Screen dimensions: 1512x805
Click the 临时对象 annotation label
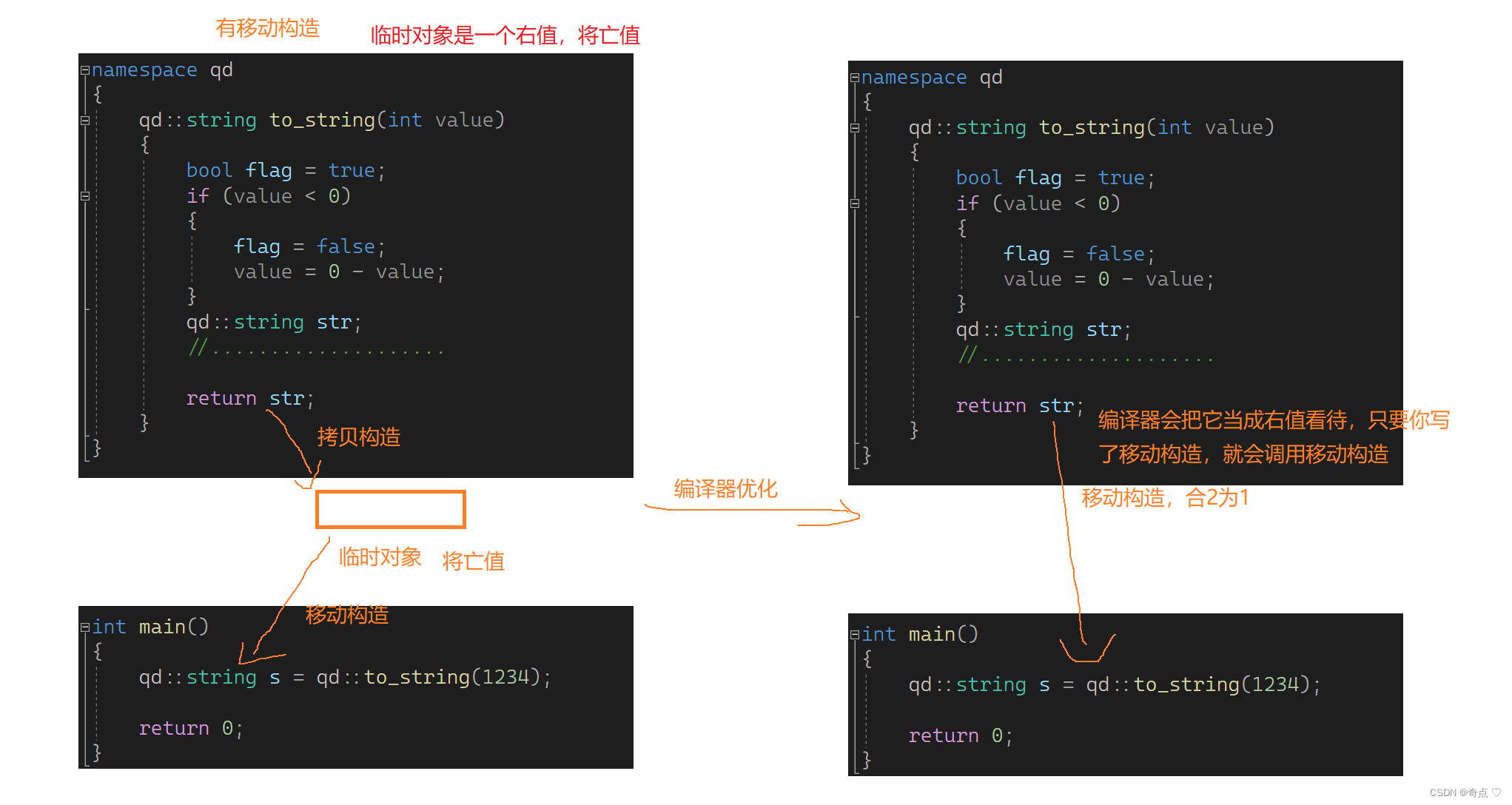coord(380,557)
